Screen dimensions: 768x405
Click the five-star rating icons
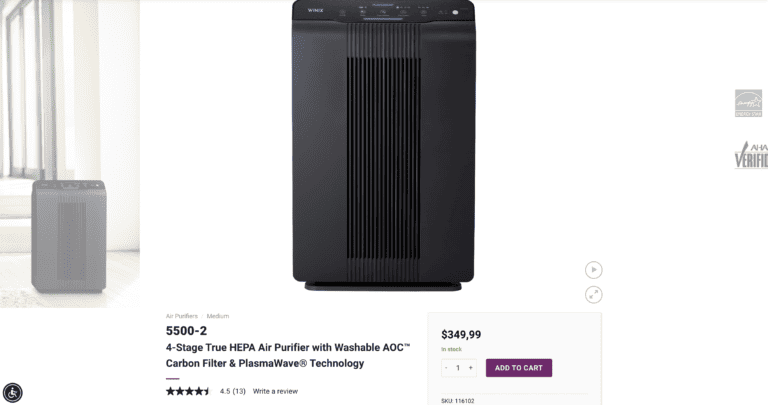tap(188, 391)
